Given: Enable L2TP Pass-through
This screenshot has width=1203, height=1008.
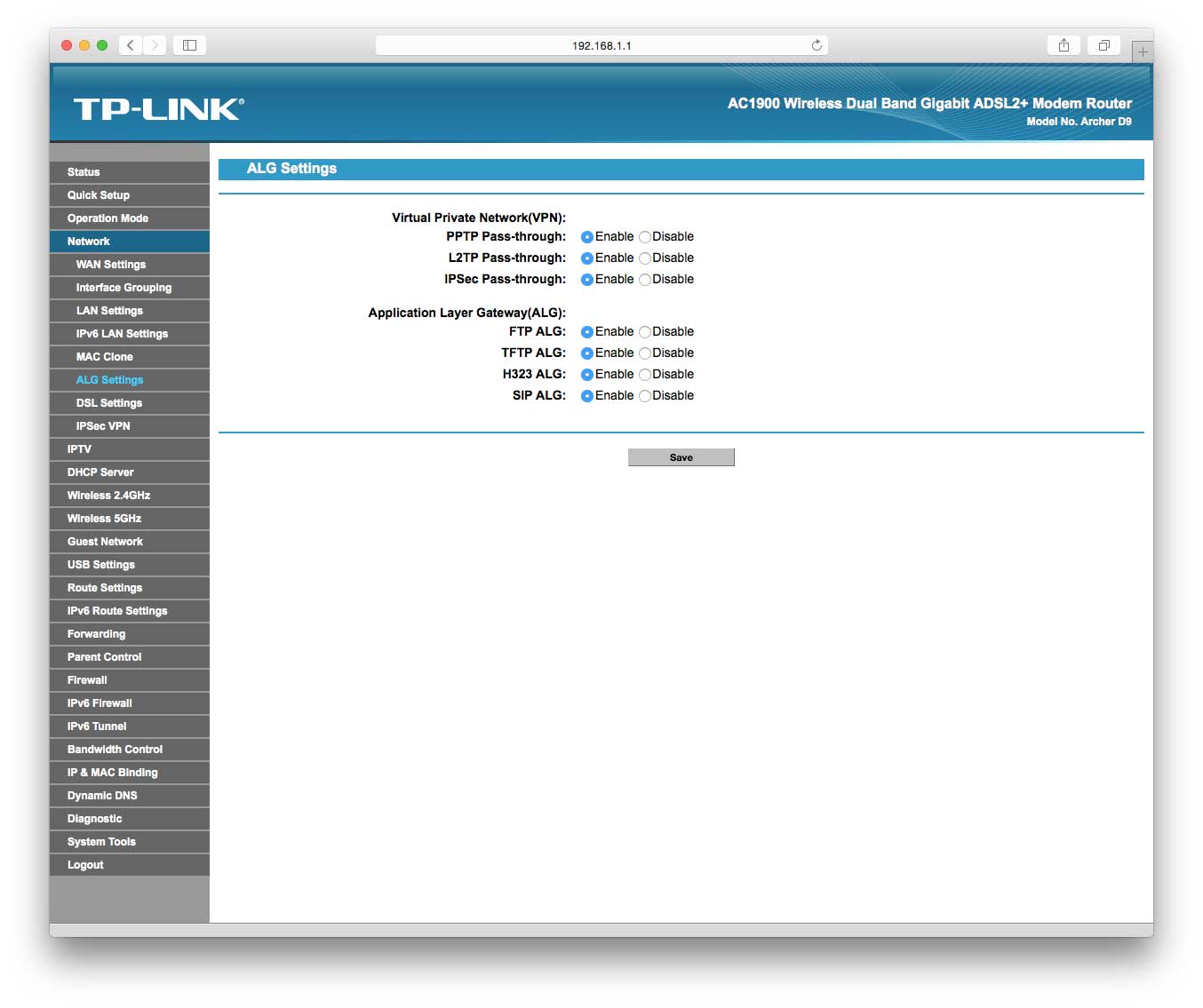Looking at the screenshot, I should 587,258.
